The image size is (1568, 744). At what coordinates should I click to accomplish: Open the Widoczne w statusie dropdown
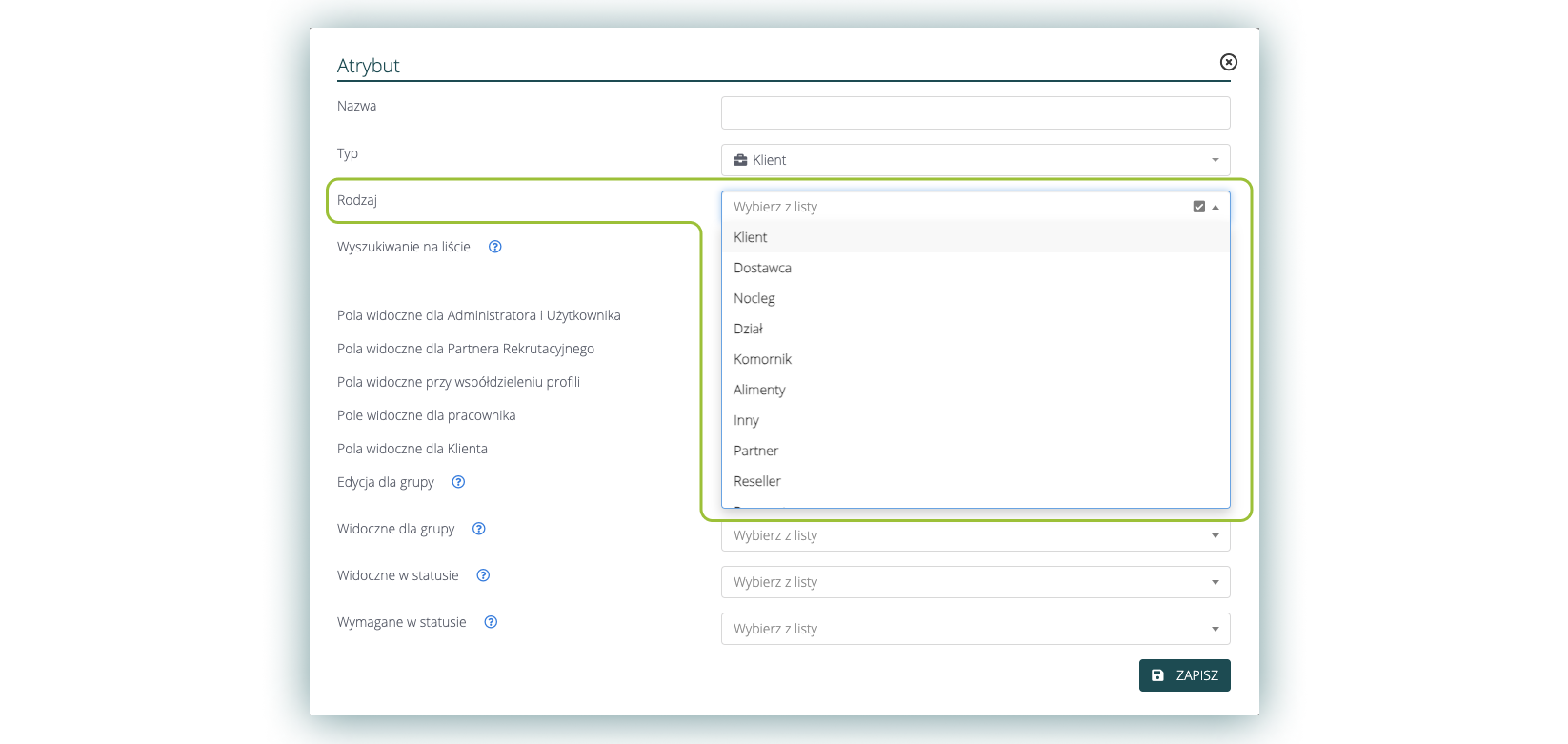pos(975,582)
